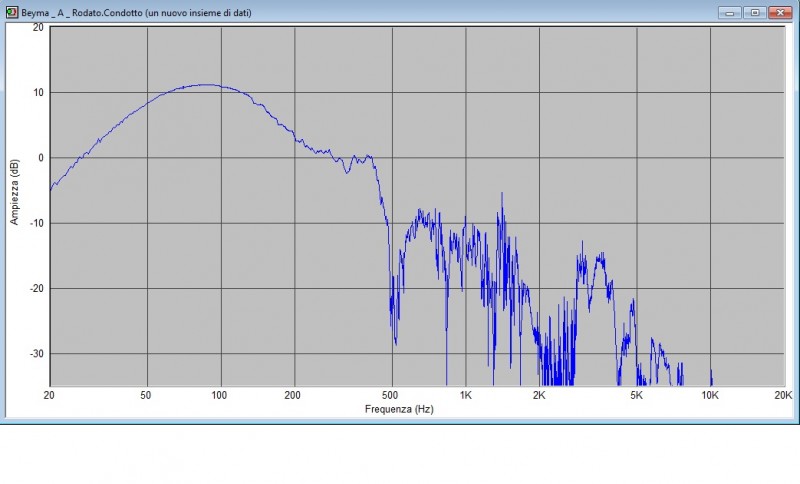Screen dimensions: 800x484
Task: Click the '20' amplitude axis value at top
Action: 38,28
